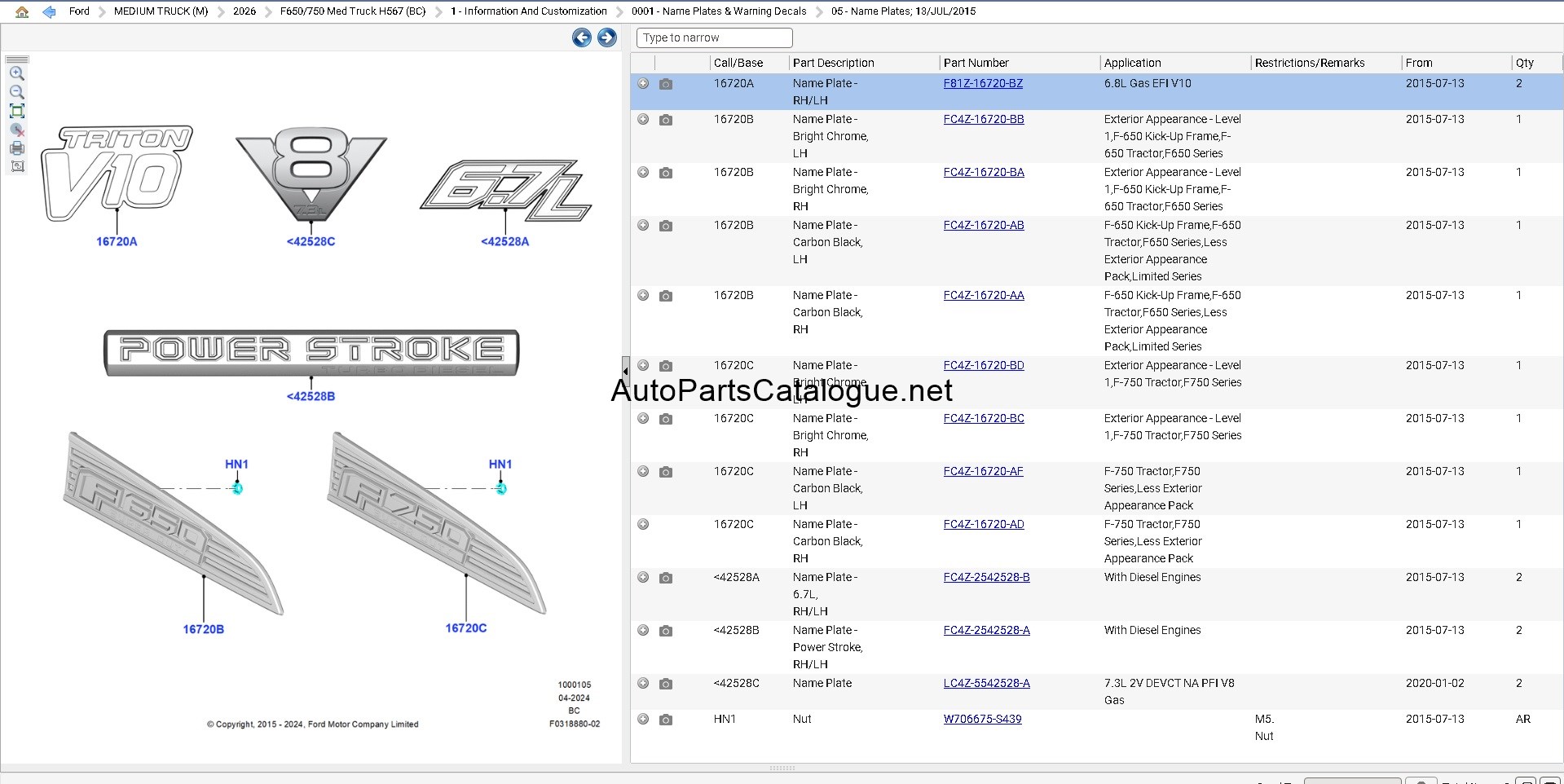Open 1 - Information And Customization breadcrumb
1564x784 pixels.
529,11
